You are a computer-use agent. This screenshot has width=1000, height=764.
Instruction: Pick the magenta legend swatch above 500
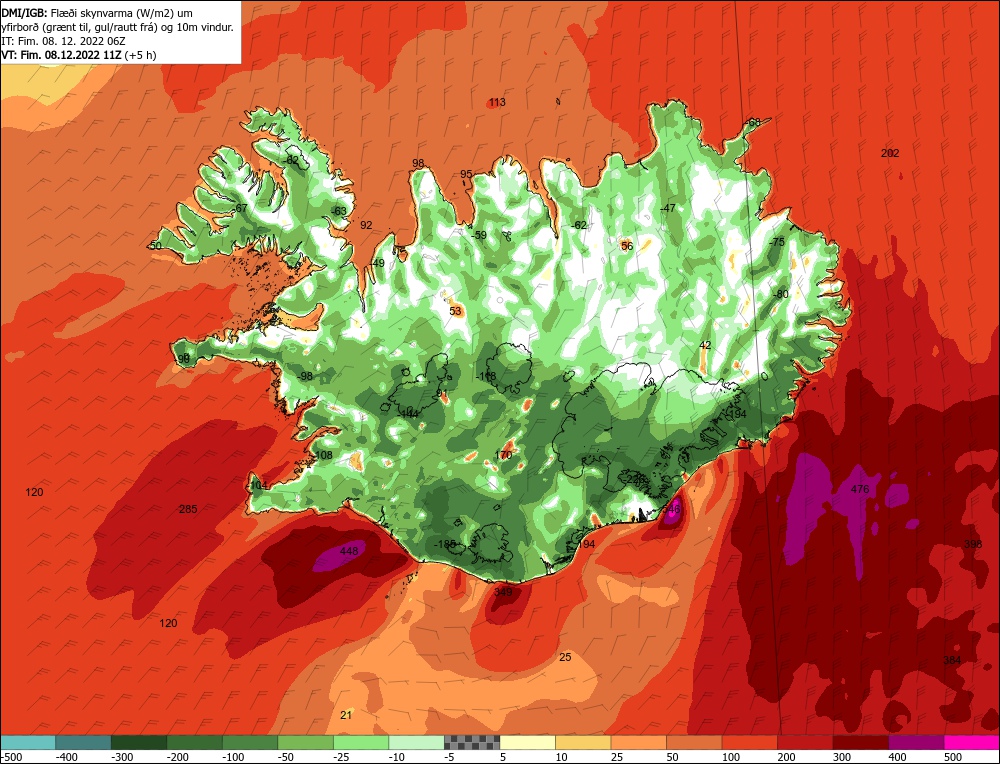[x=971, y=742]
